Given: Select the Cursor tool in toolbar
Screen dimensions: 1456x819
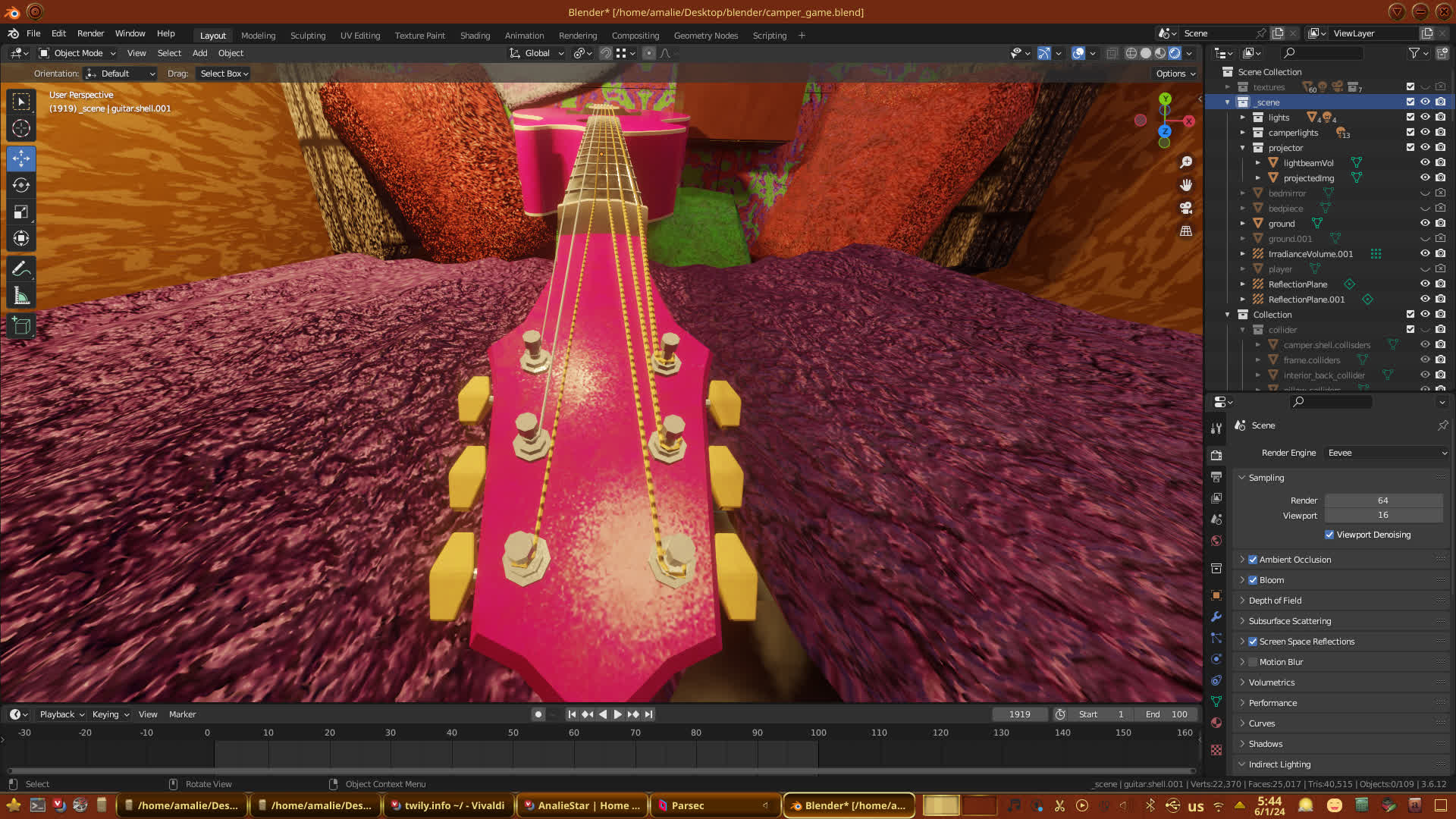Looking at the screenshot, I should 21,128.
